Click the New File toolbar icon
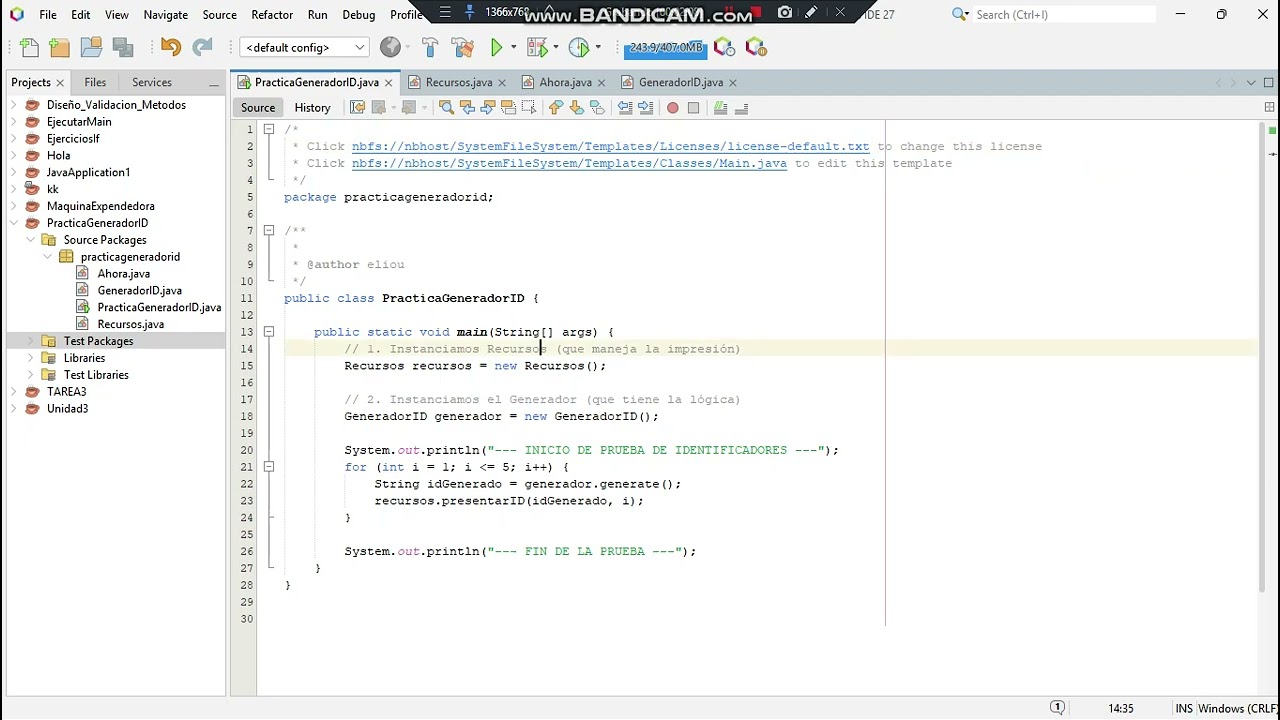The image size is (1280, 720). tap(29, 47)
